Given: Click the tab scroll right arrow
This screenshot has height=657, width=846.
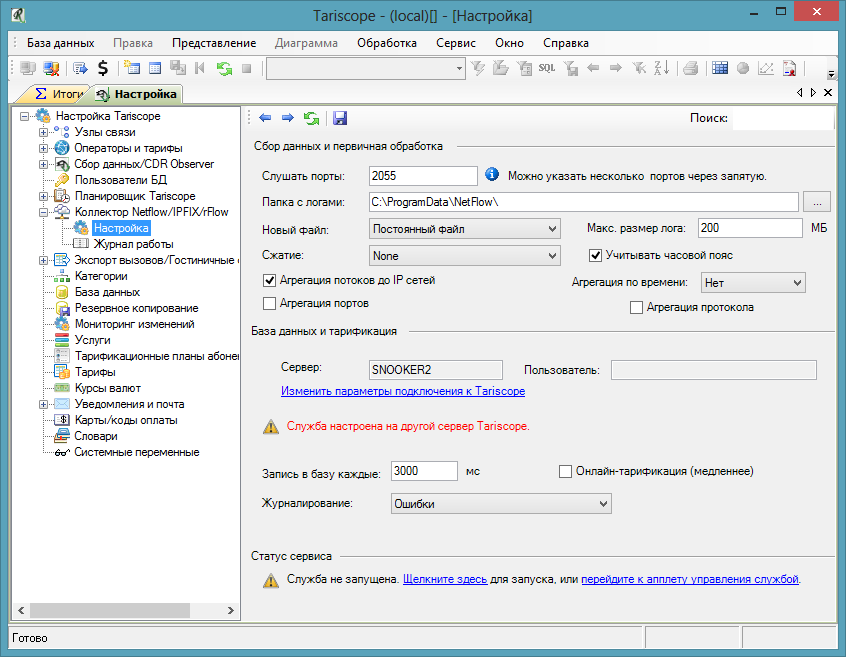Looking at the screenshot, I should coord(814,93).
